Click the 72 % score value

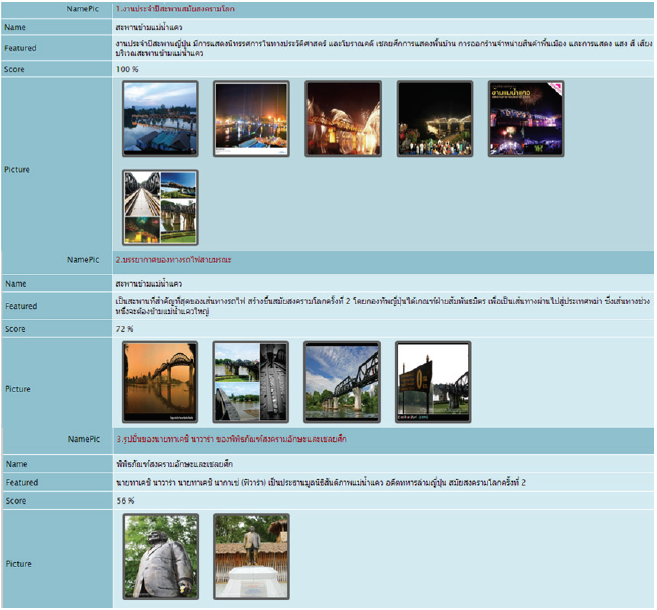coord(125,328)
